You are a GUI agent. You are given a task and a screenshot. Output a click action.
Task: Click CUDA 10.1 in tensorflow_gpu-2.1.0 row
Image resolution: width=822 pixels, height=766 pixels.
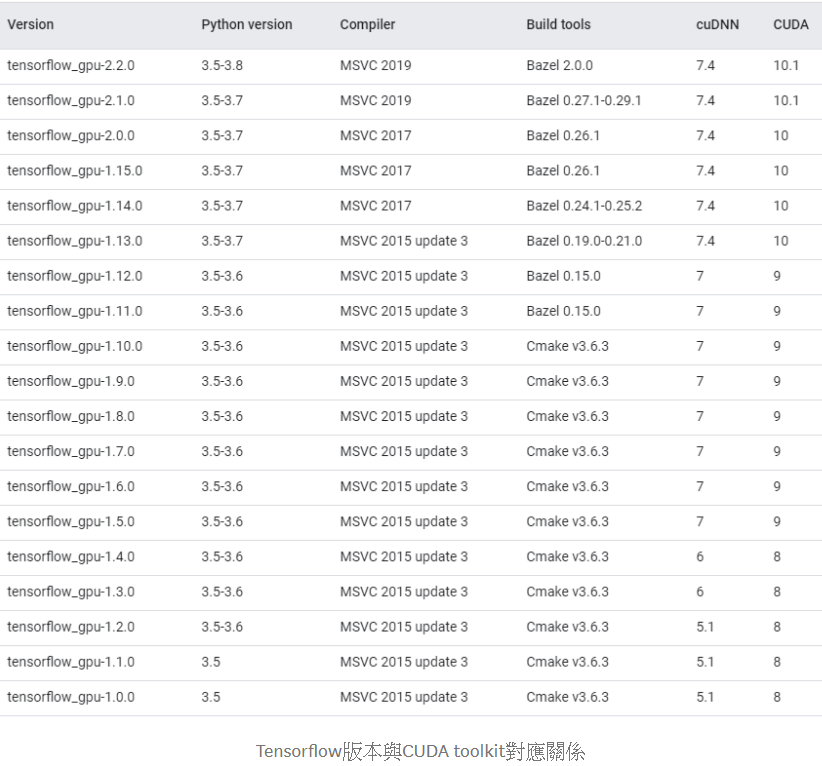point(786,101)
